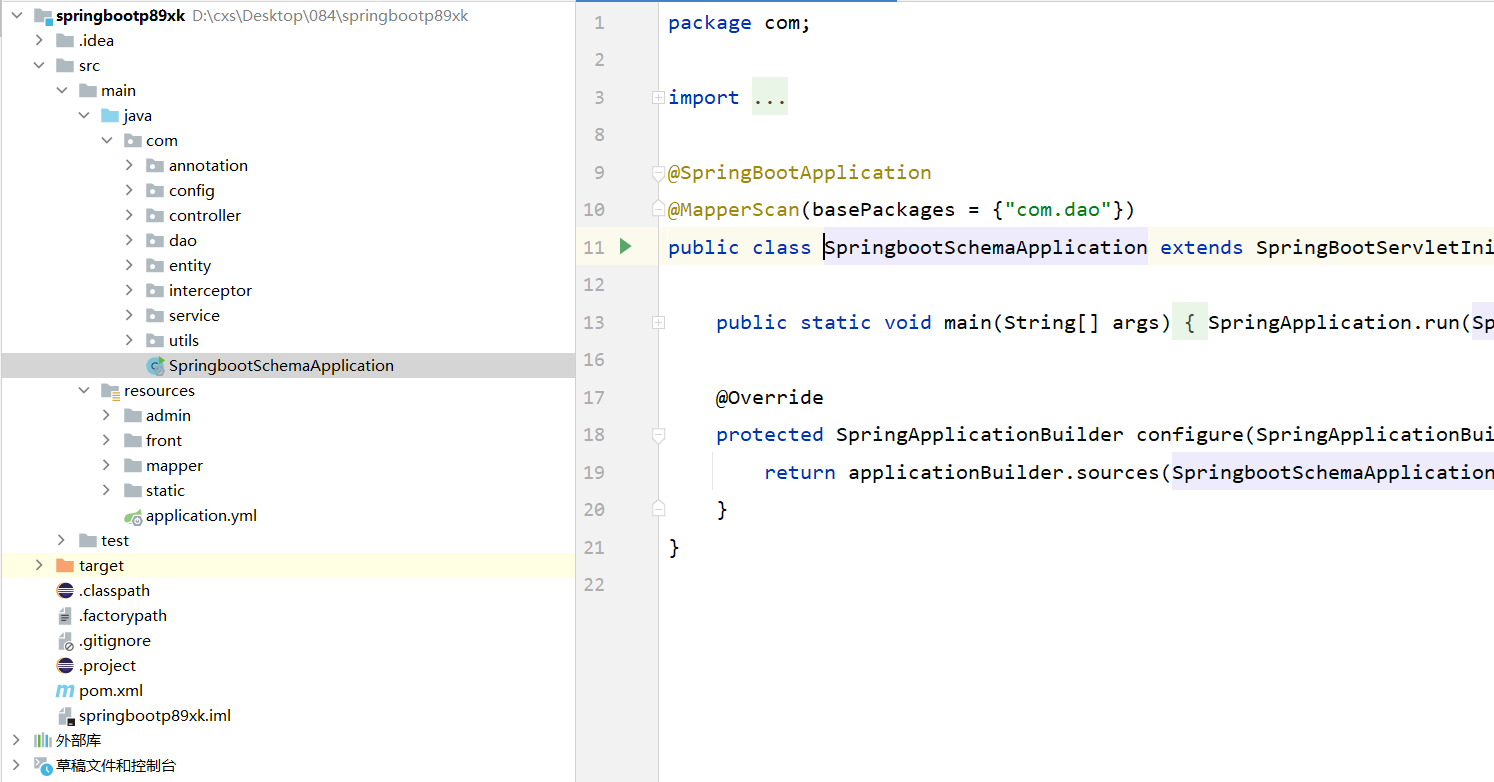The height and width of the screenshot is (782, 1494).
Task: Run SpringbootSchemaApplication via green gutter arrow
Action: [x=626, y=246]
